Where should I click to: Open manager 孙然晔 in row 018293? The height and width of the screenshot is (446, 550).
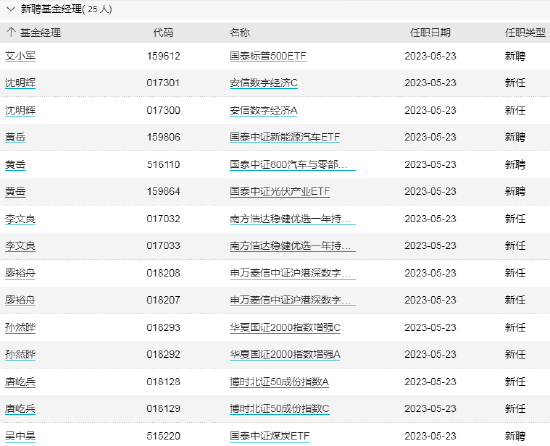tap(20, 327)
